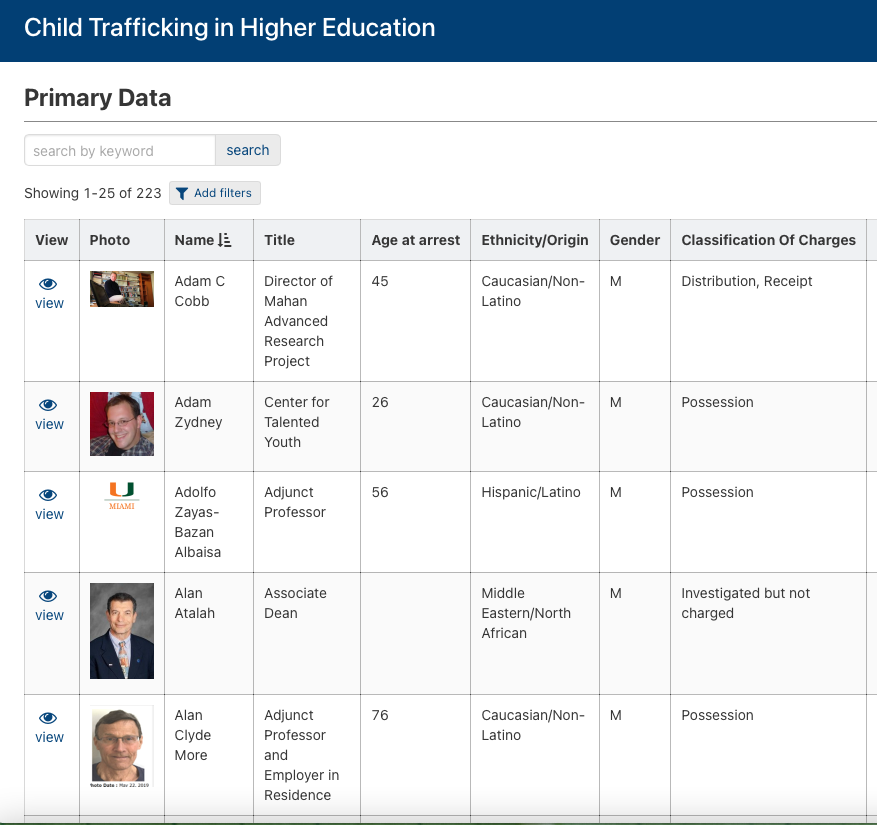This screenshot has height=825, width=877.
Task: Open the photo thumbnail in Alan Atalah row
Action: point(122,631)
